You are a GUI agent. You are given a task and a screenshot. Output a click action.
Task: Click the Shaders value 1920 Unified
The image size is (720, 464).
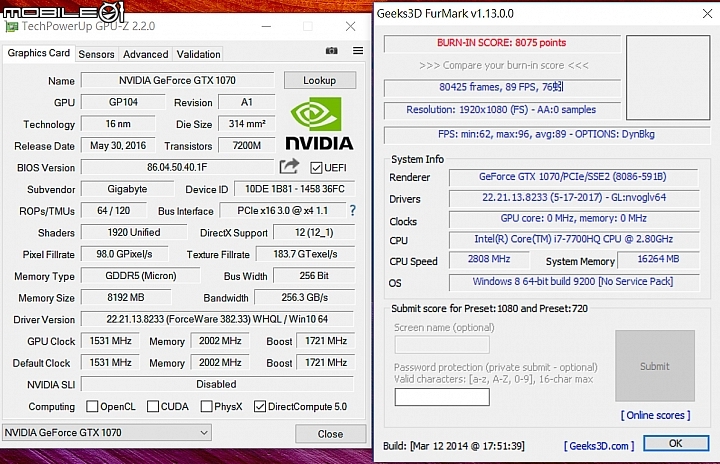[x=134, y=232]
